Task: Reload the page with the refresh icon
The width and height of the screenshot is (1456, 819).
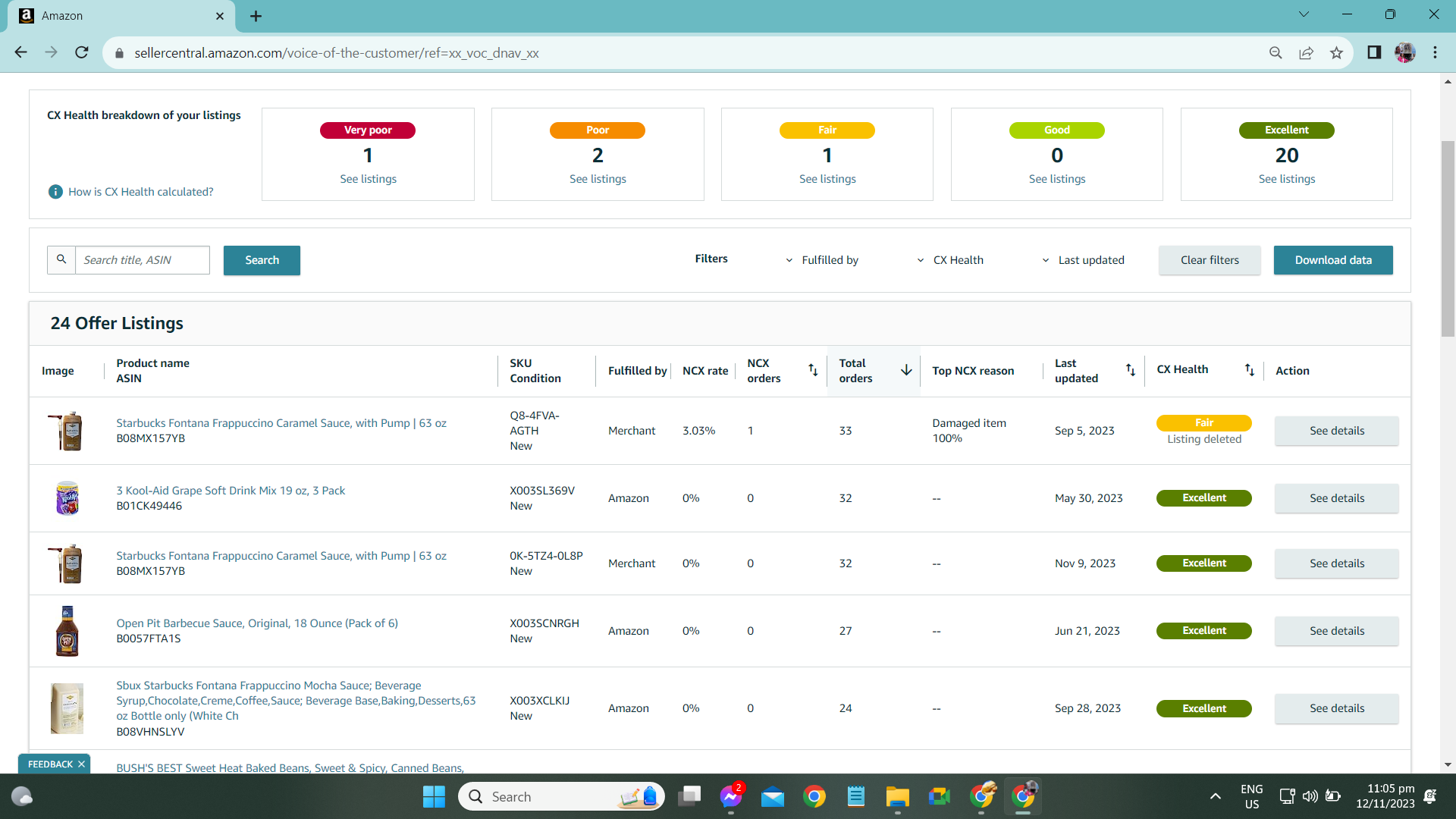Action: (x=82, y=52)
